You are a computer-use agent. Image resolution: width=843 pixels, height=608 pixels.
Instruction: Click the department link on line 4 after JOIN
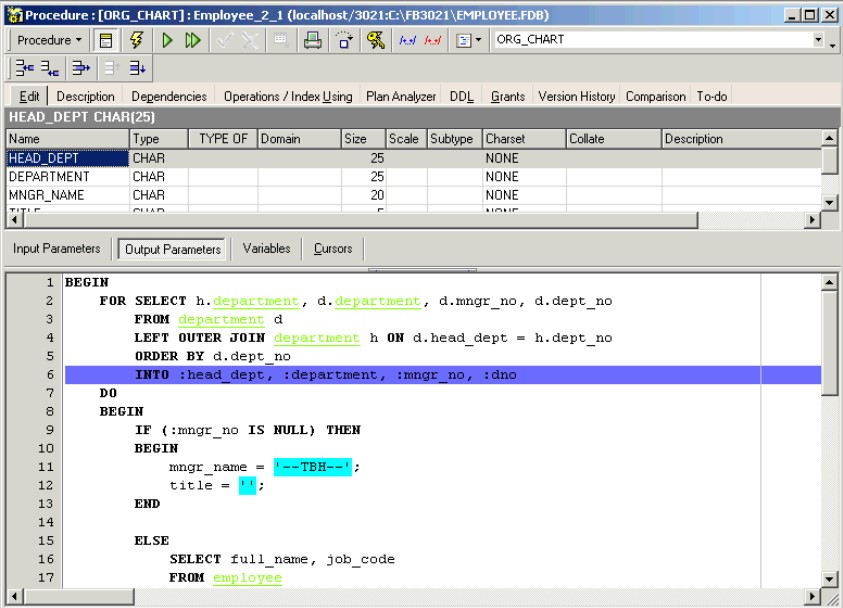(317, 338)
